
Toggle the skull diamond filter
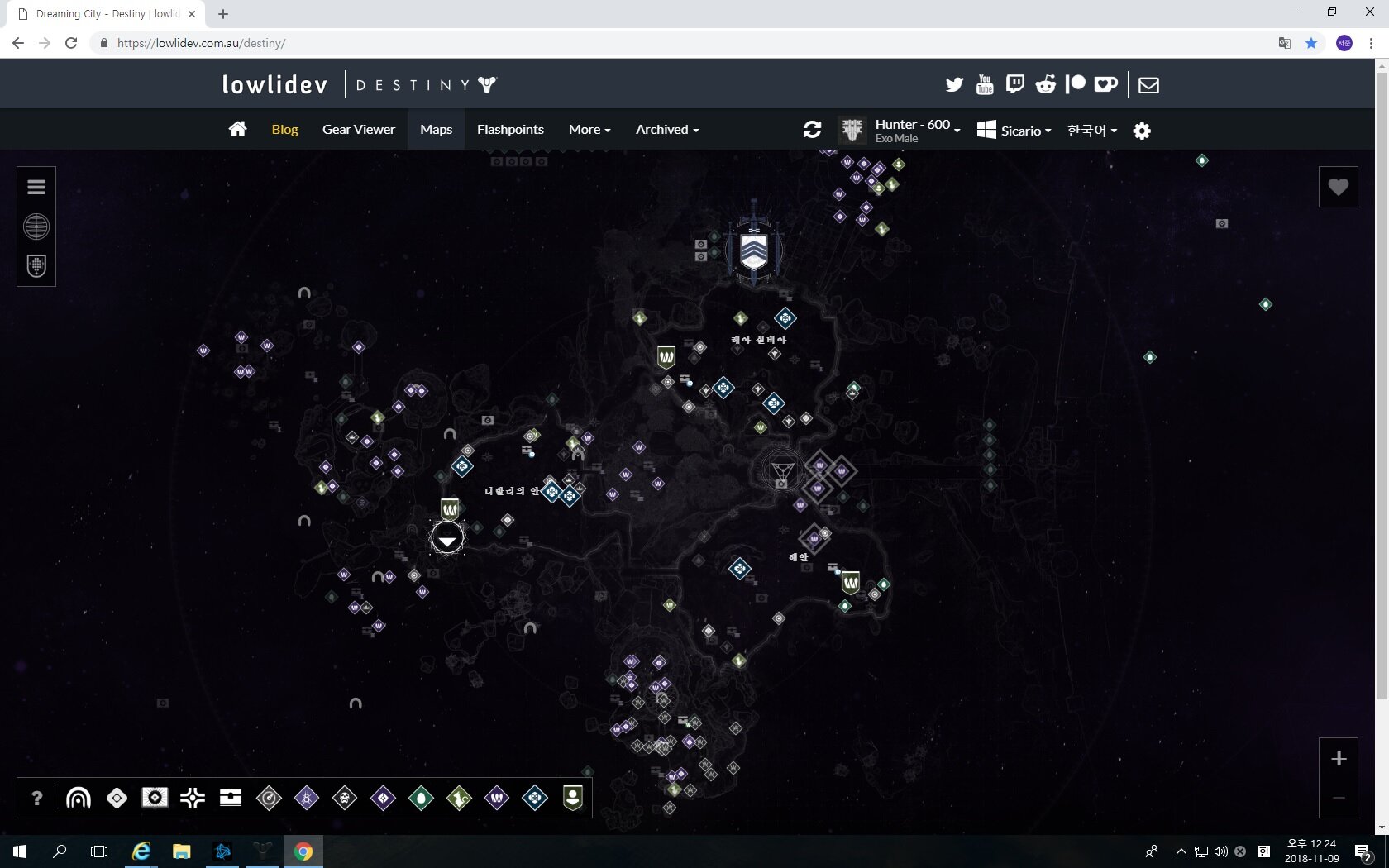[x=345, y=798]
